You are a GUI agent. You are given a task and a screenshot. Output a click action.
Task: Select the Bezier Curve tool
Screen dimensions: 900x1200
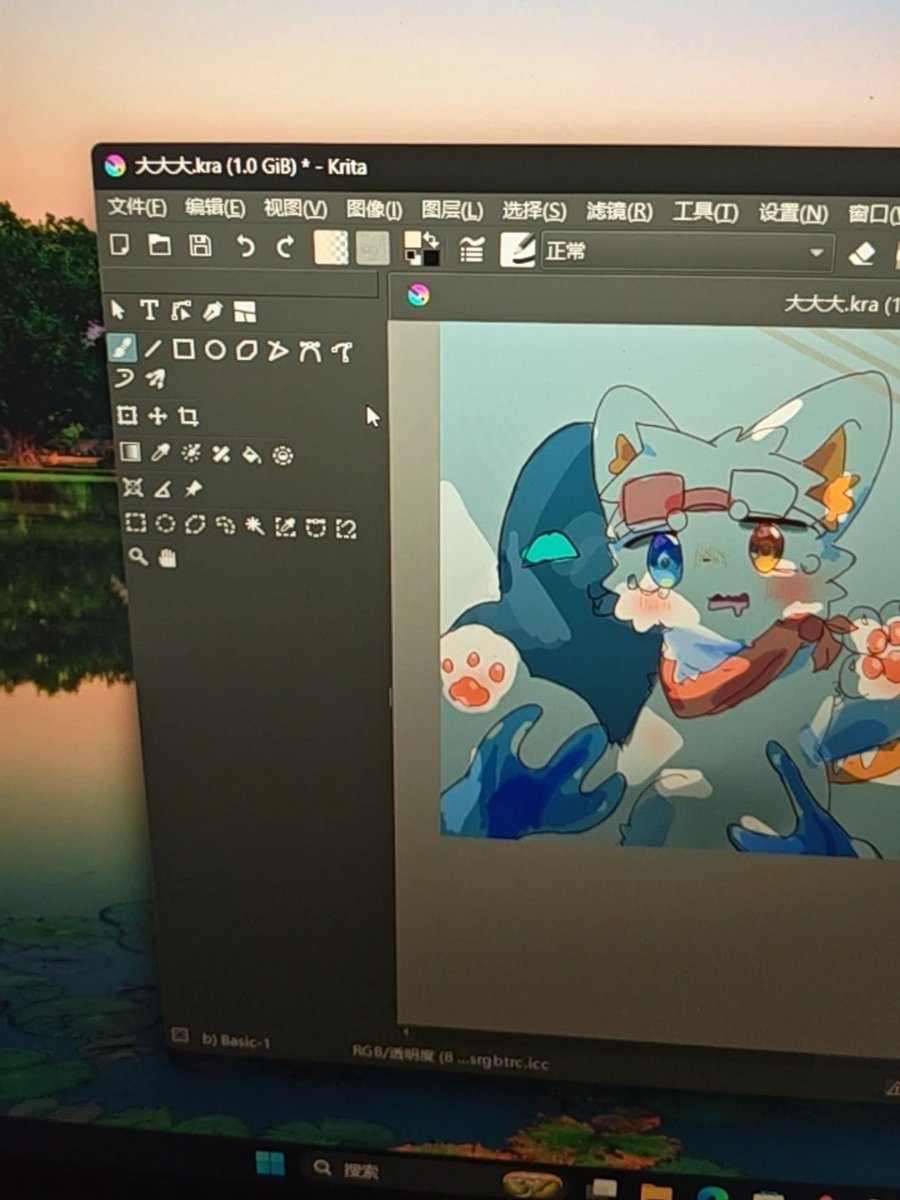tap(310, 352)
